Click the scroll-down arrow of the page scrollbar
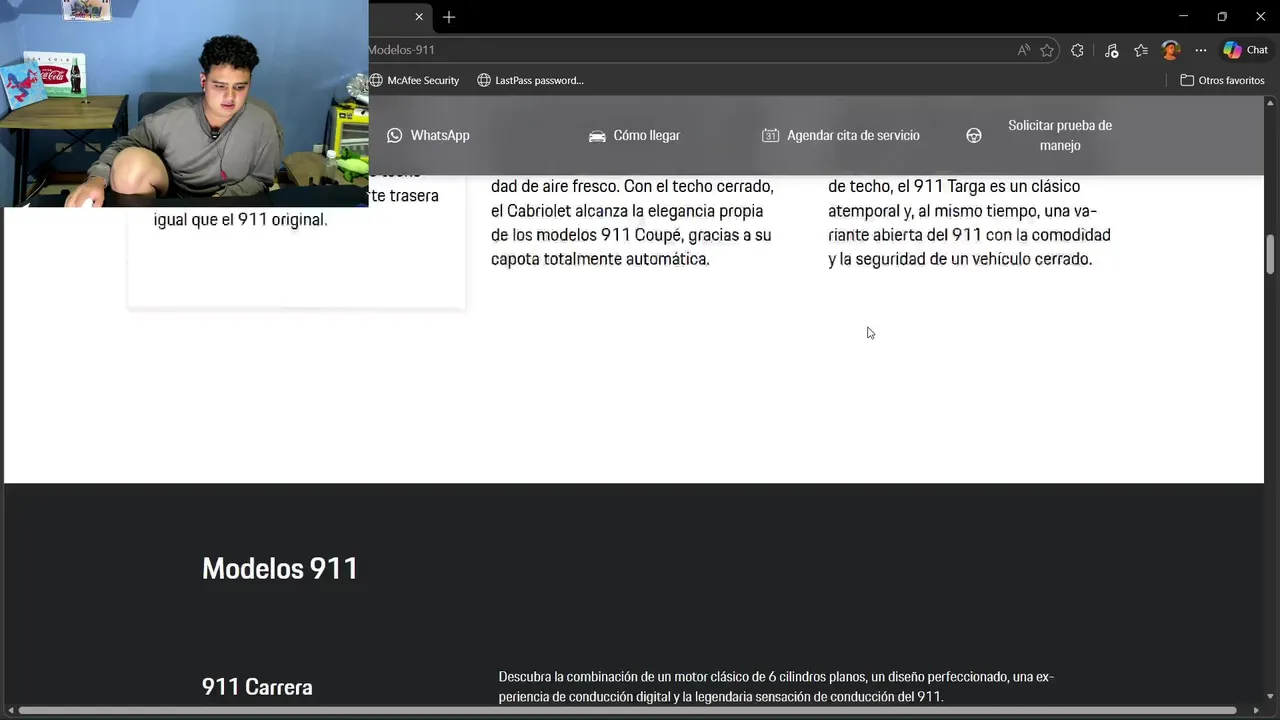1280x720 pixels. [1271, 696]
